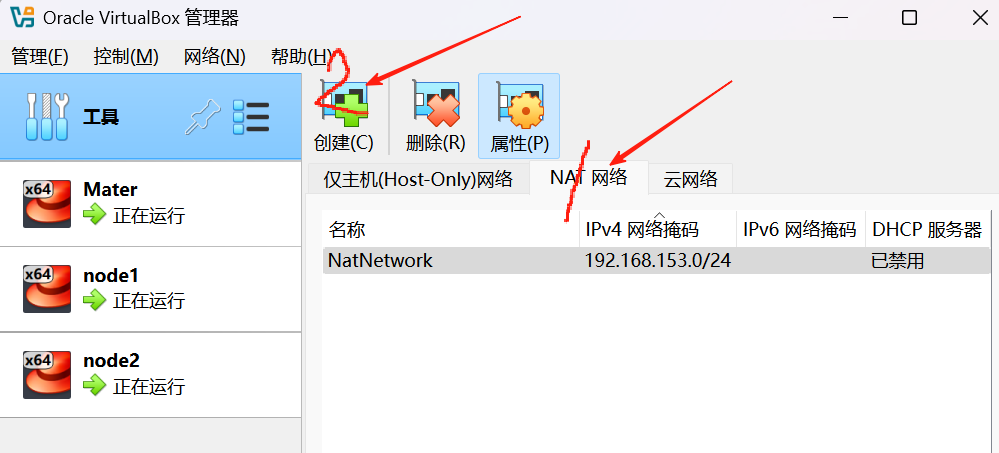This screenshot has width=999, height=453.
Task: Select the NatNetwork row
Action: tap(656, 261)
